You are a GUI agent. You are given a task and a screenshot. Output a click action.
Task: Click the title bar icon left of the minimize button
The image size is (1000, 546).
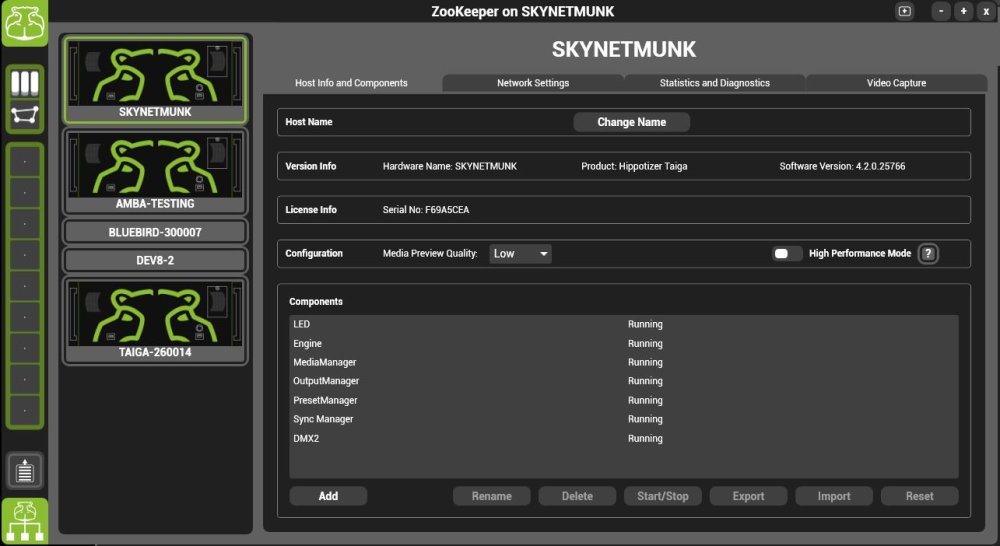pos(904,11)
